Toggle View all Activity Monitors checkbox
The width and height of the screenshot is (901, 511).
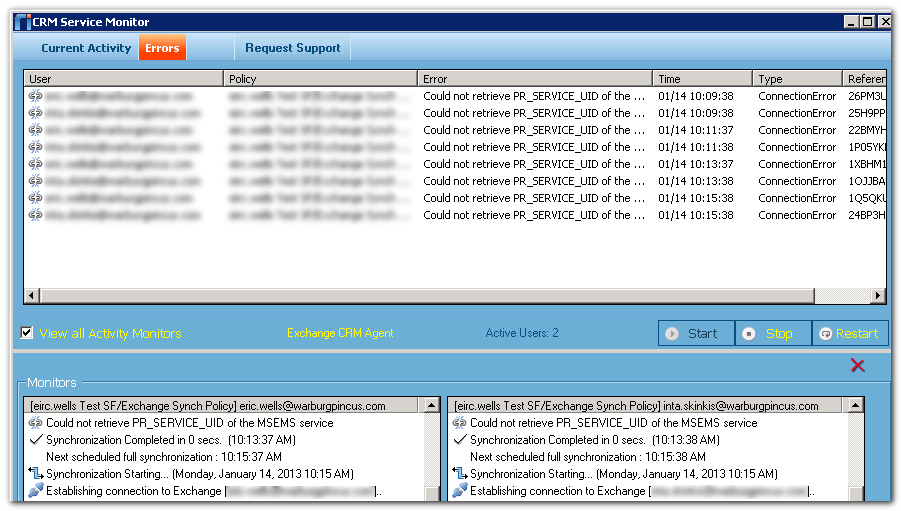26,333
